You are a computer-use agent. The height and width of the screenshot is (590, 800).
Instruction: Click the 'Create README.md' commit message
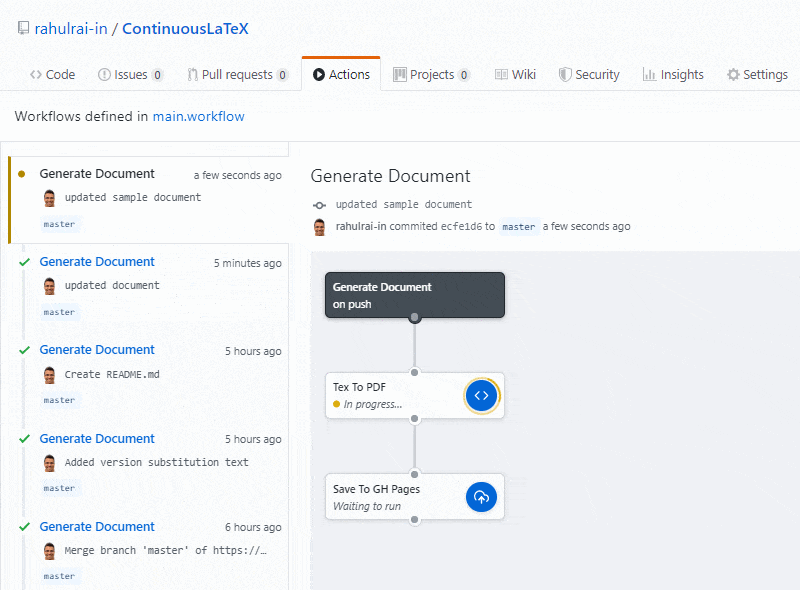pyautogui.click(x=112, y=374)
